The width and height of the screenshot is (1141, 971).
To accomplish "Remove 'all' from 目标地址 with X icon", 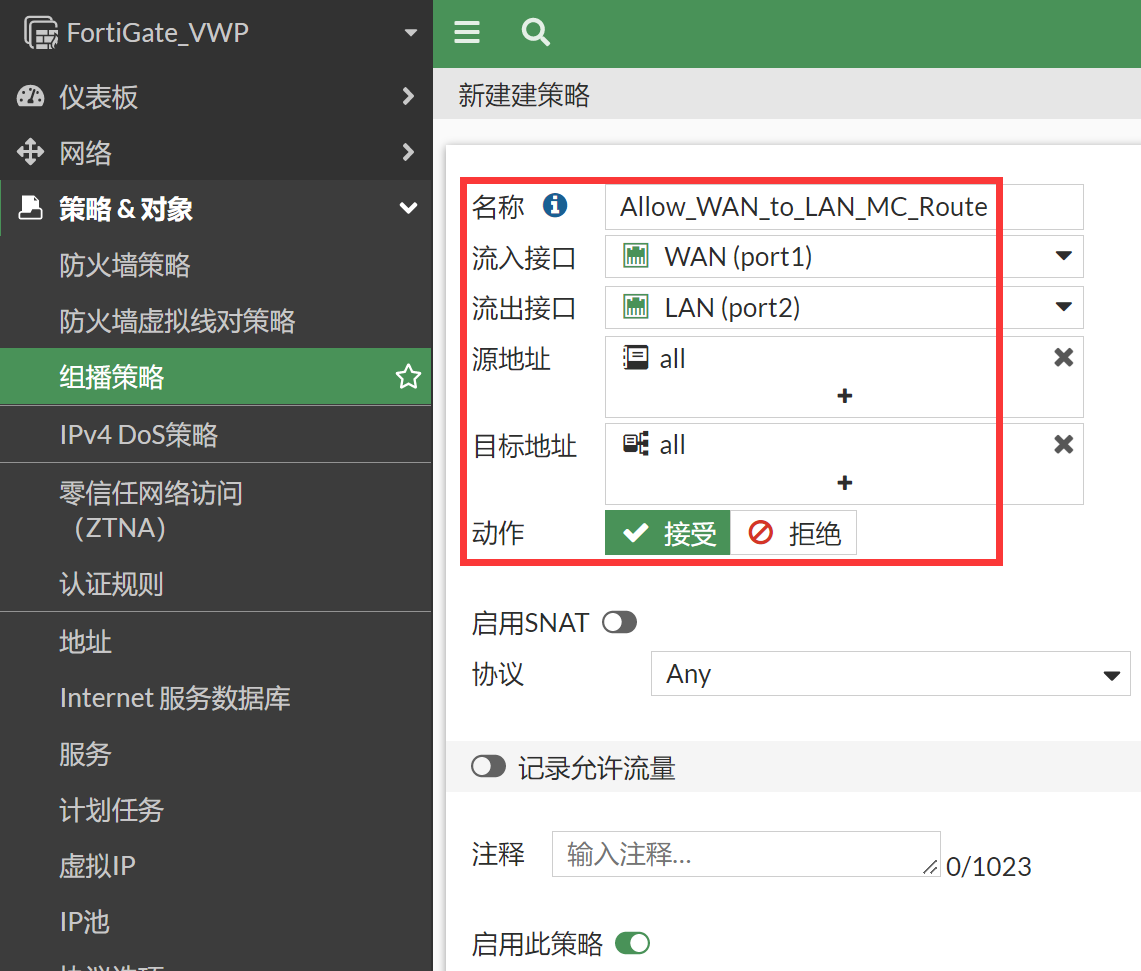I will (1064, 445).
